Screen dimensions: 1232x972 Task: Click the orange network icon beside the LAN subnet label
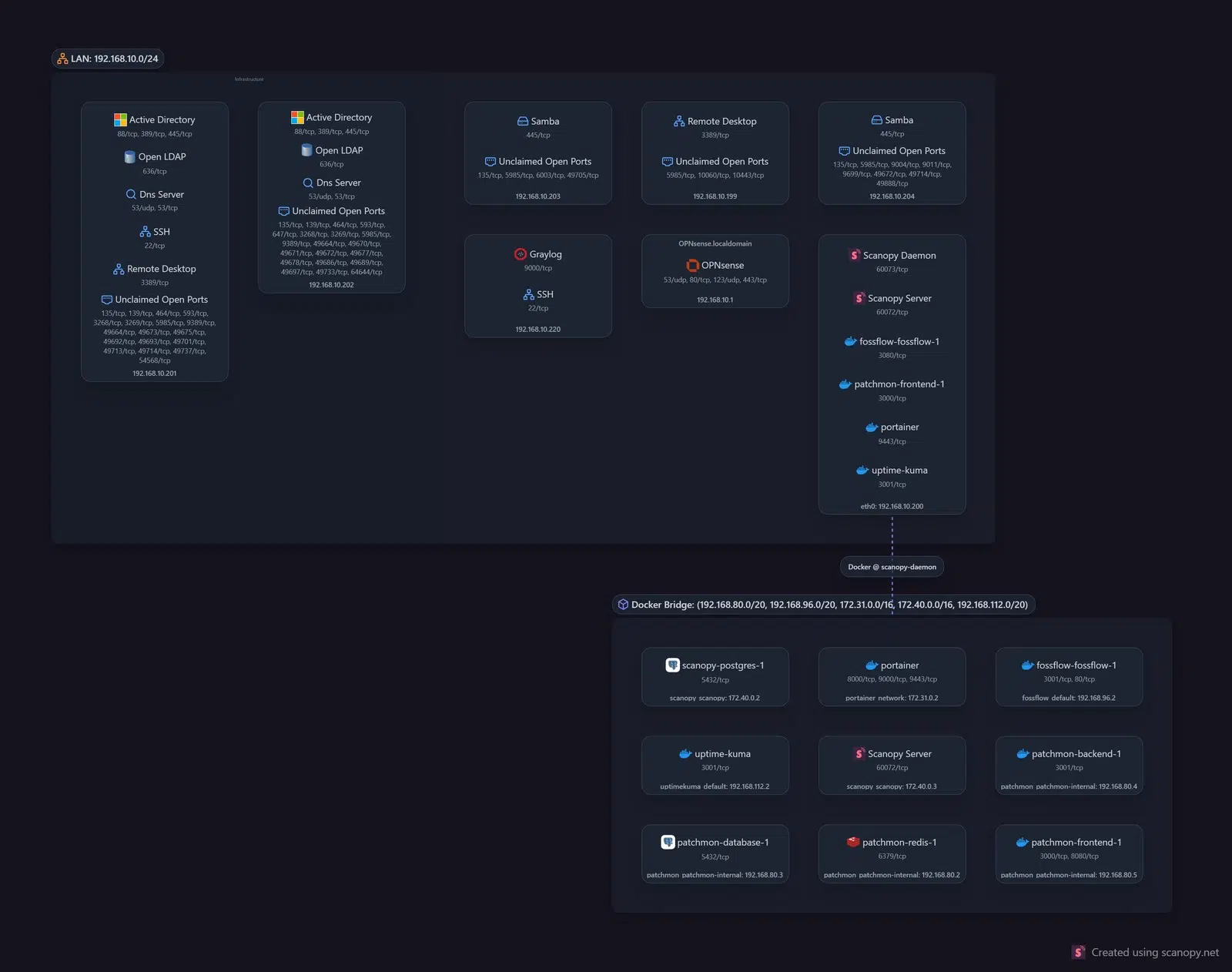click(x=62, y=59)
